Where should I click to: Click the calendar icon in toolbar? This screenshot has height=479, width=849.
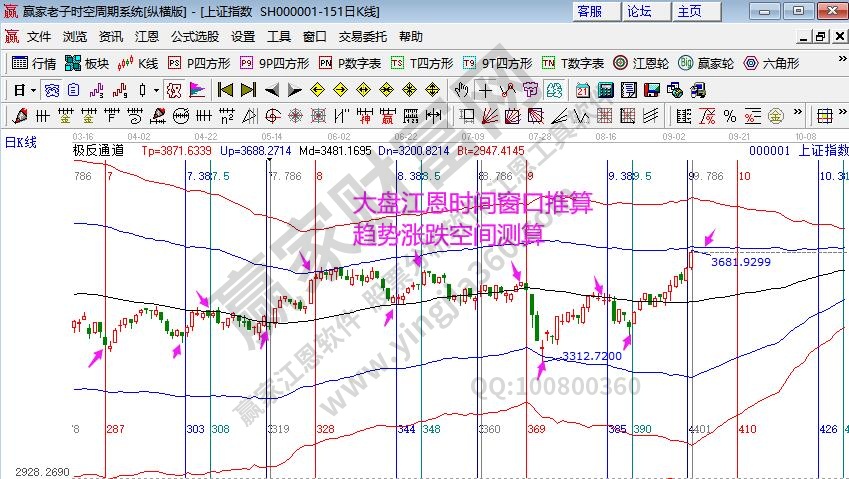(582, 90)
